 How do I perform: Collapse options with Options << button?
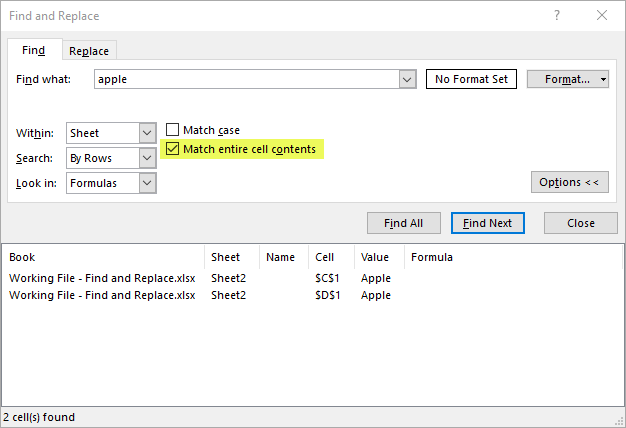(x=569, y=182)
